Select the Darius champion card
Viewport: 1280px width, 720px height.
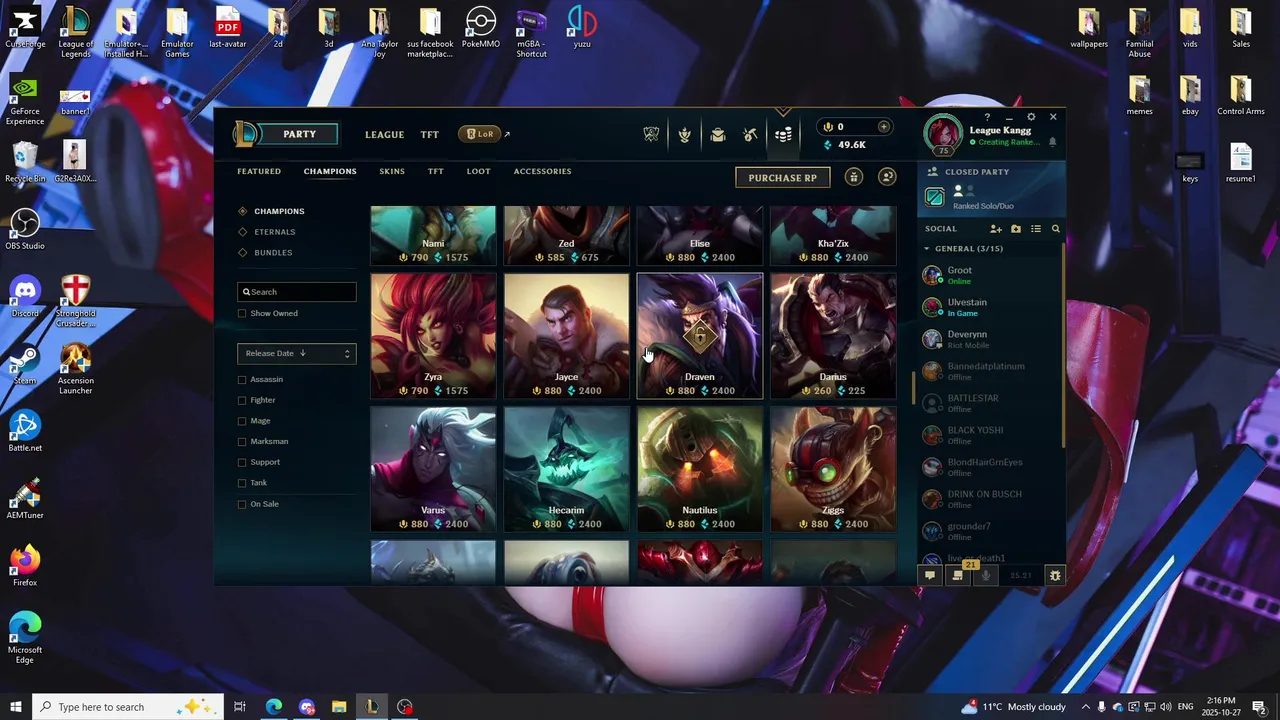pos(833,336)
